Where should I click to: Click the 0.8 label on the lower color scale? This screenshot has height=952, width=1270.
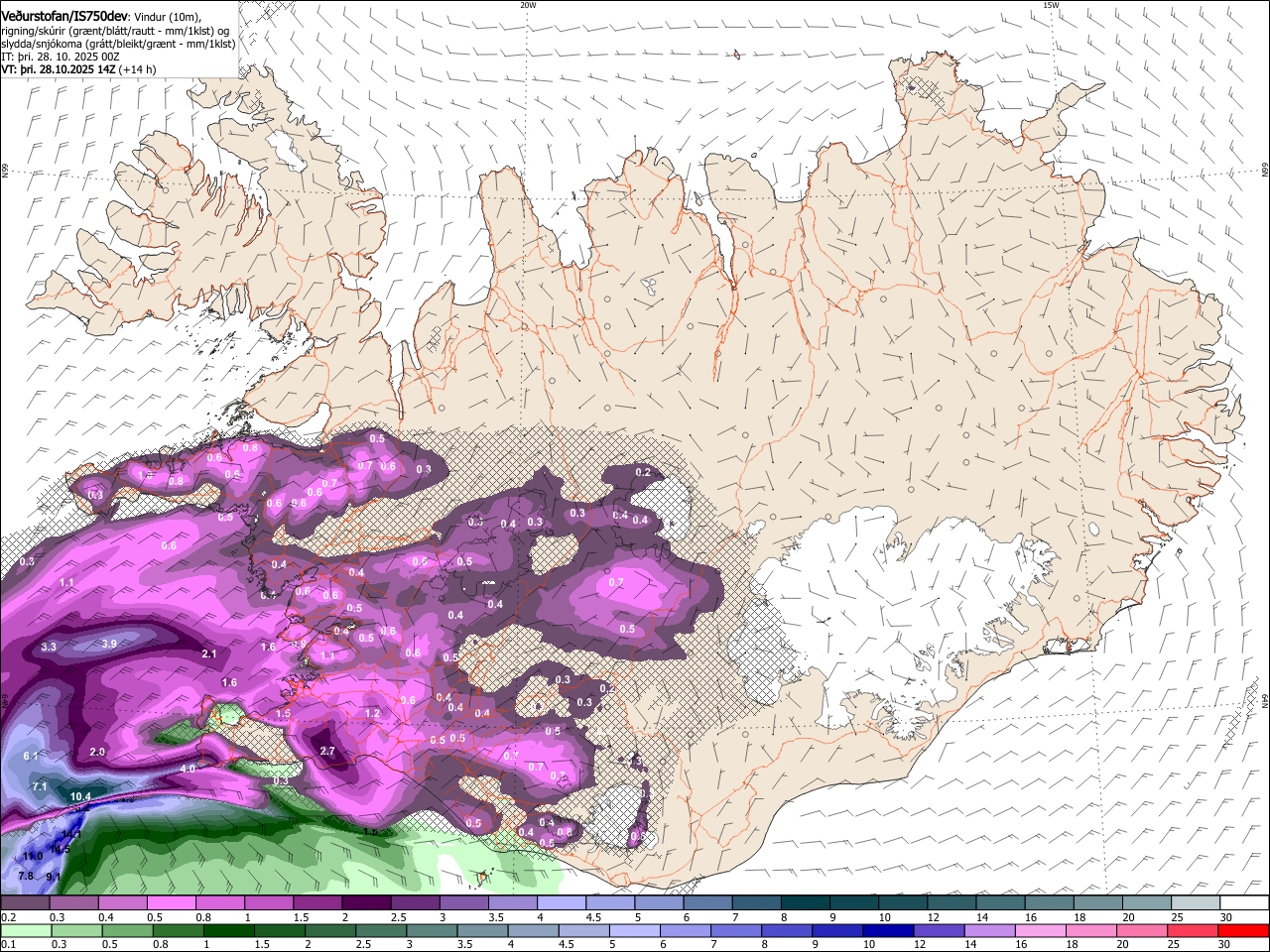click(160, 945)
